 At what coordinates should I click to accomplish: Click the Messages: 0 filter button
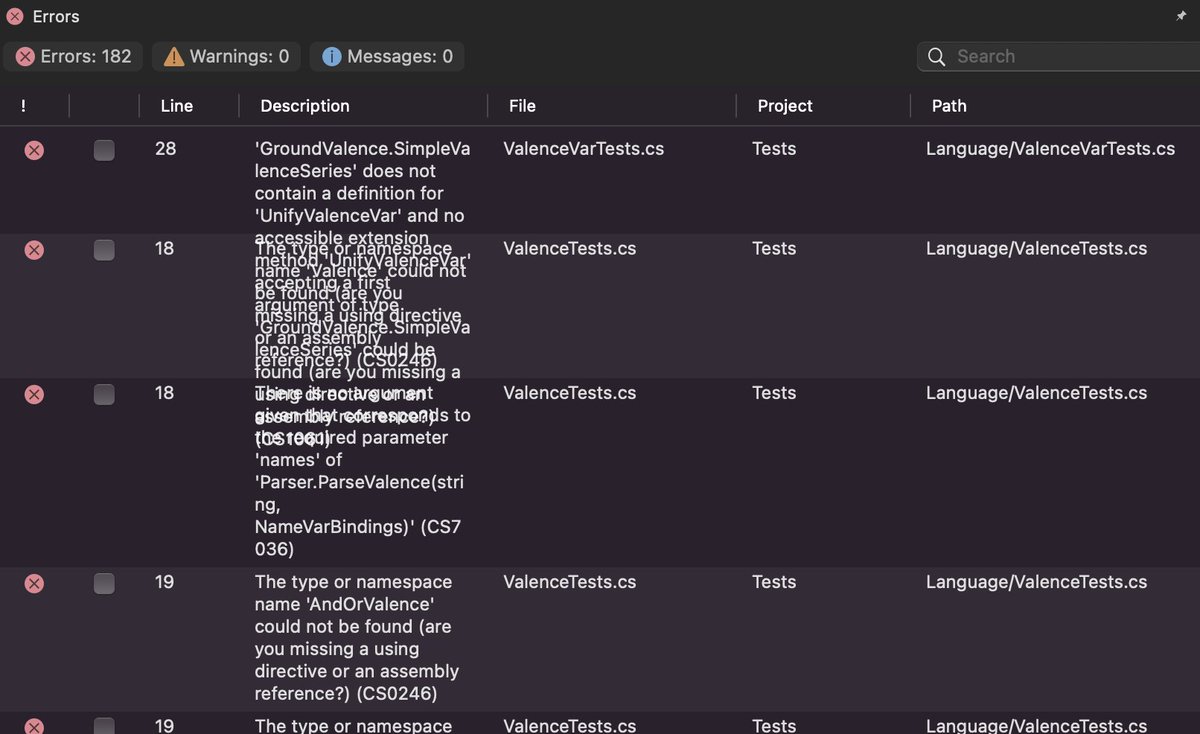point(387,56)
